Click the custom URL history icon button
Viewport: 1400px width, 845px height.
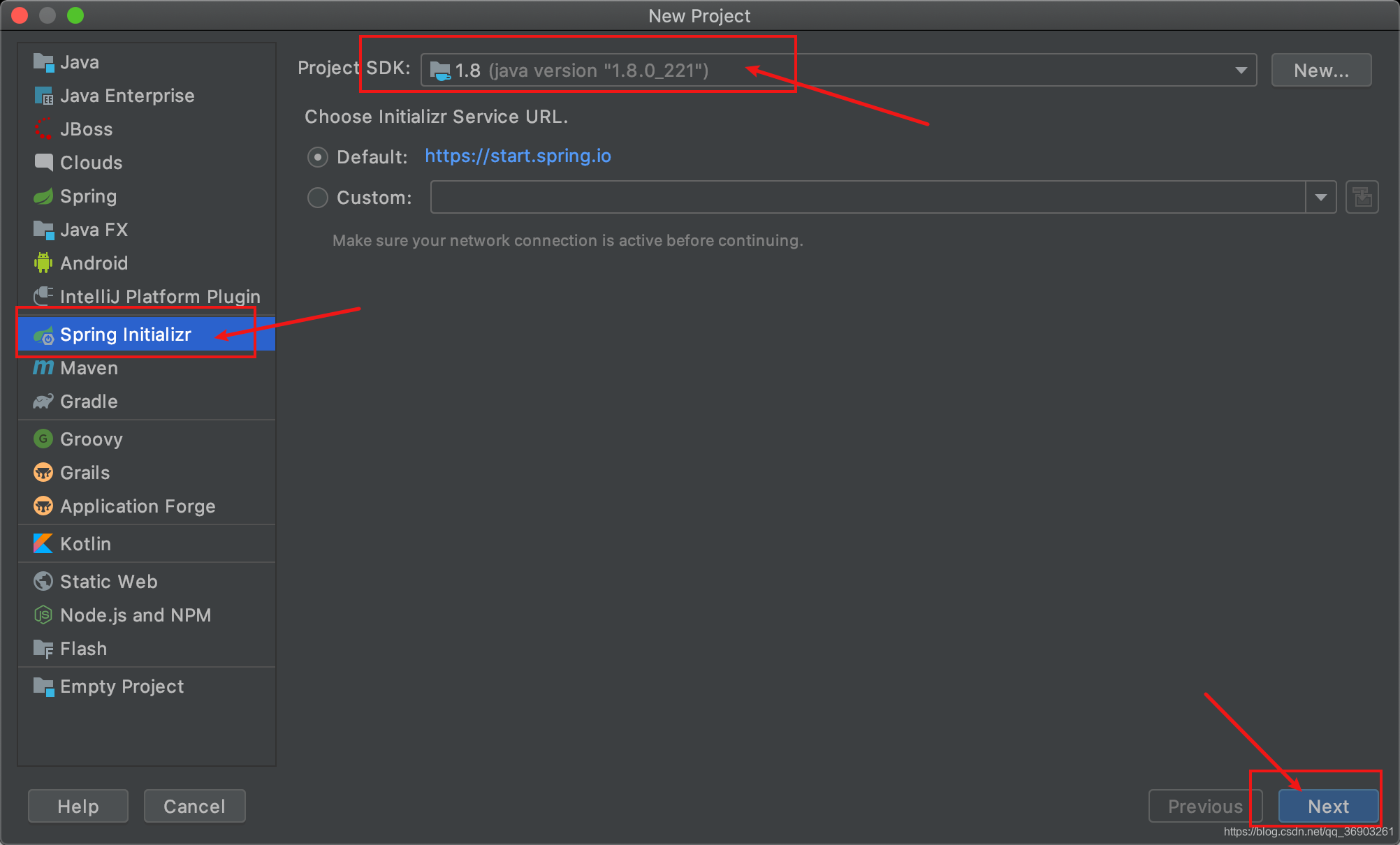pos(1362,198)
